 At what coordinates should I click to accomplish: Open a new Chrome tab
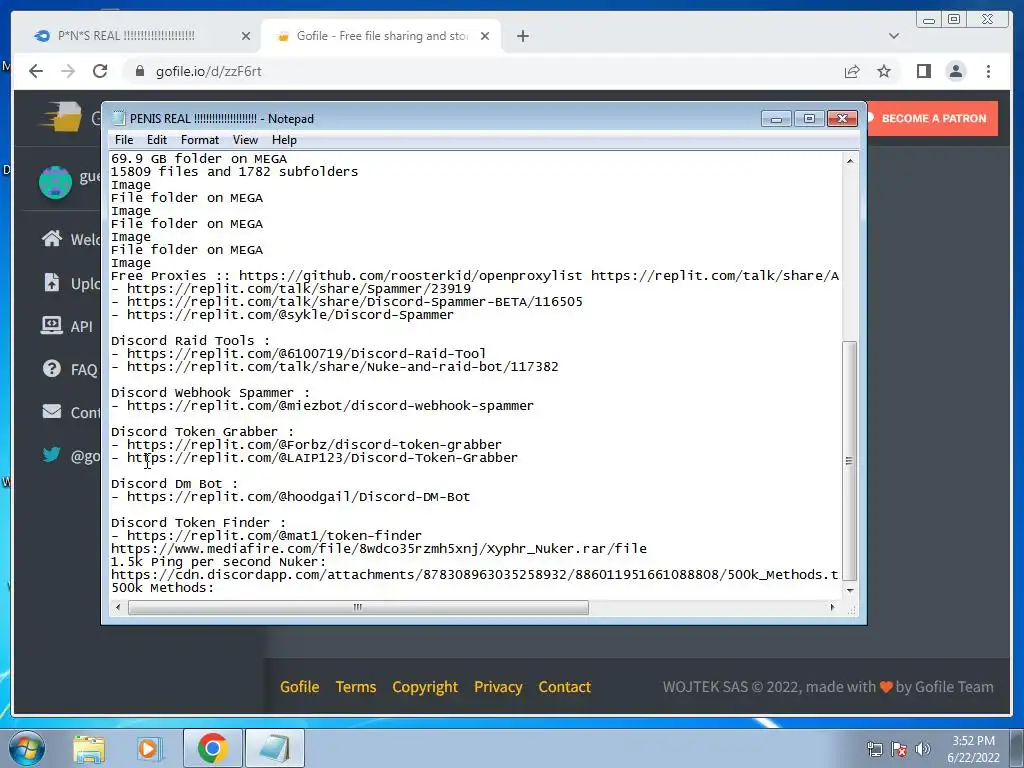(522, 36)
